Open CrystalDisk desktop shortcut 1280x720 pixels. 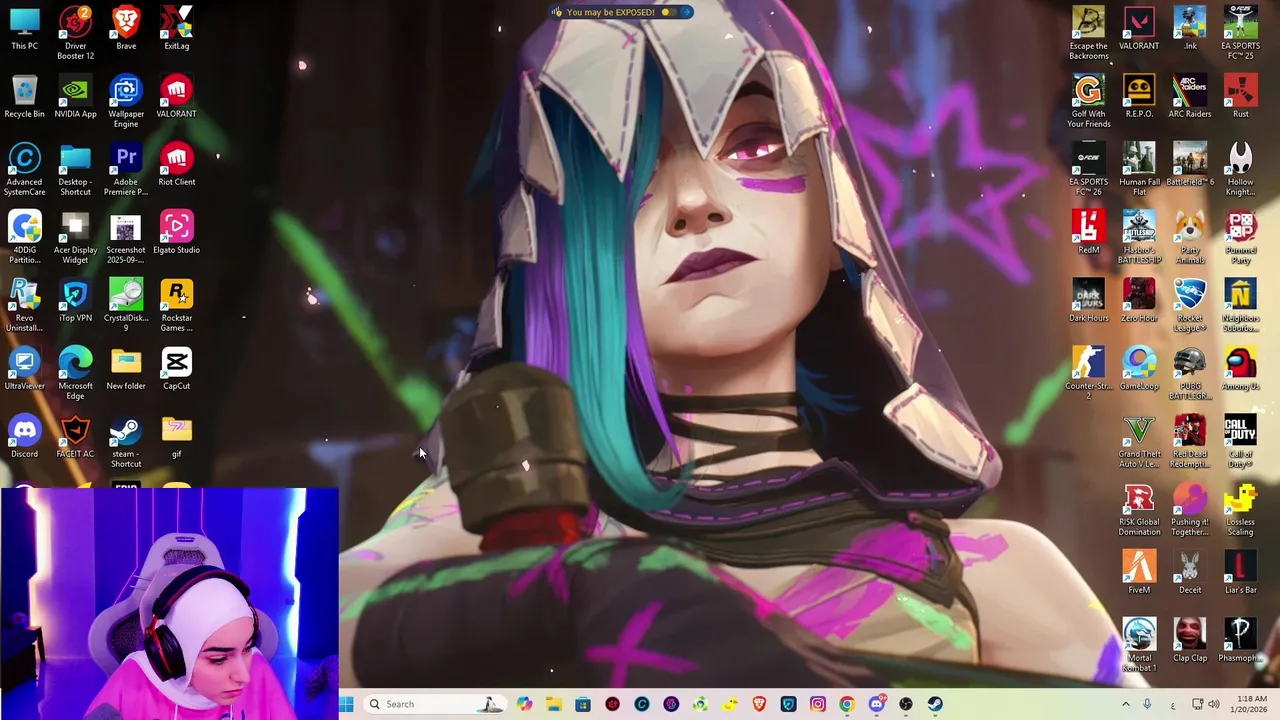126,304
